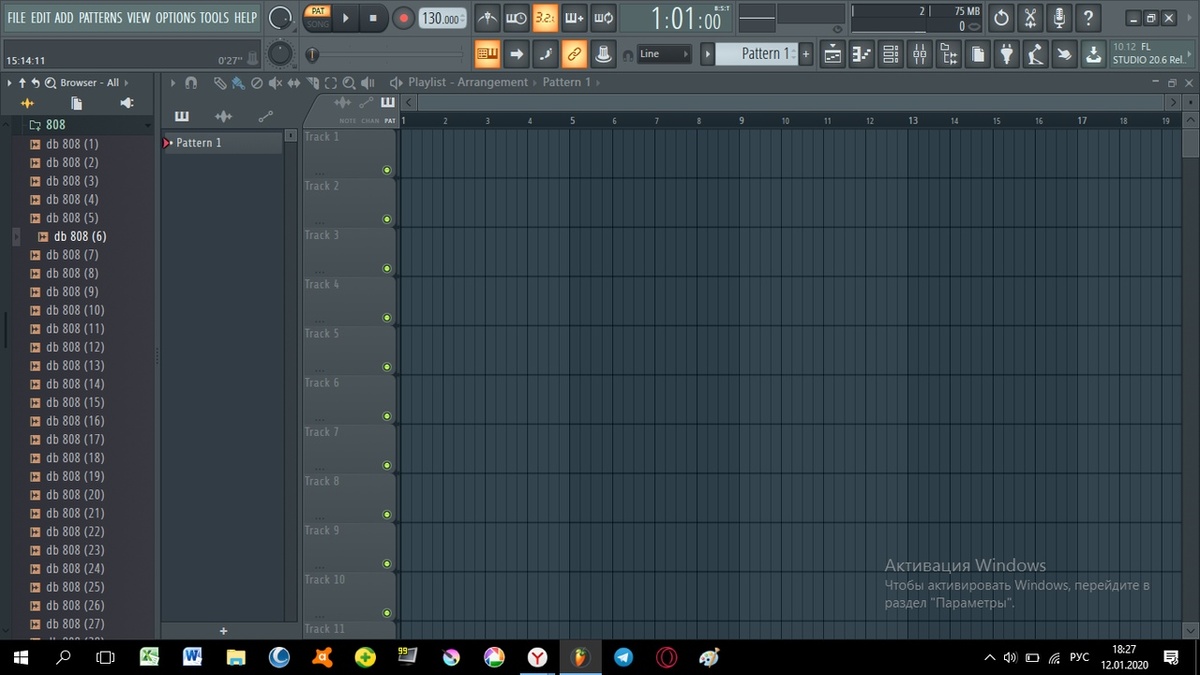Open the project copy pages icon
Image resolution: width=1200 pixels, height=675 pixels.
tap(978, 54)
